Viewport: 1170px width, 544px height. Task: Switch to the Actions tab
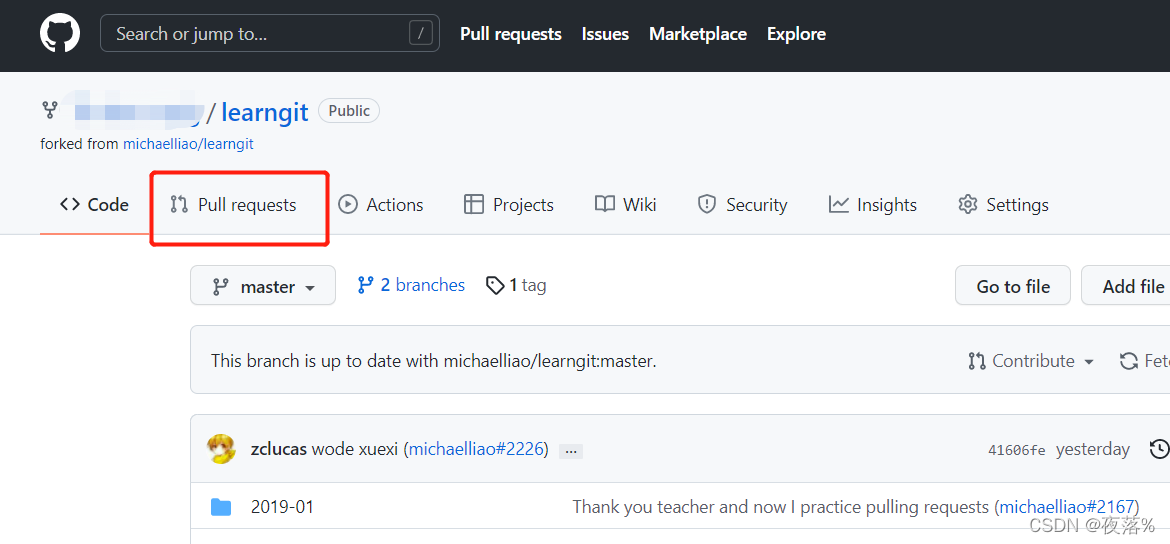point(381,204)
